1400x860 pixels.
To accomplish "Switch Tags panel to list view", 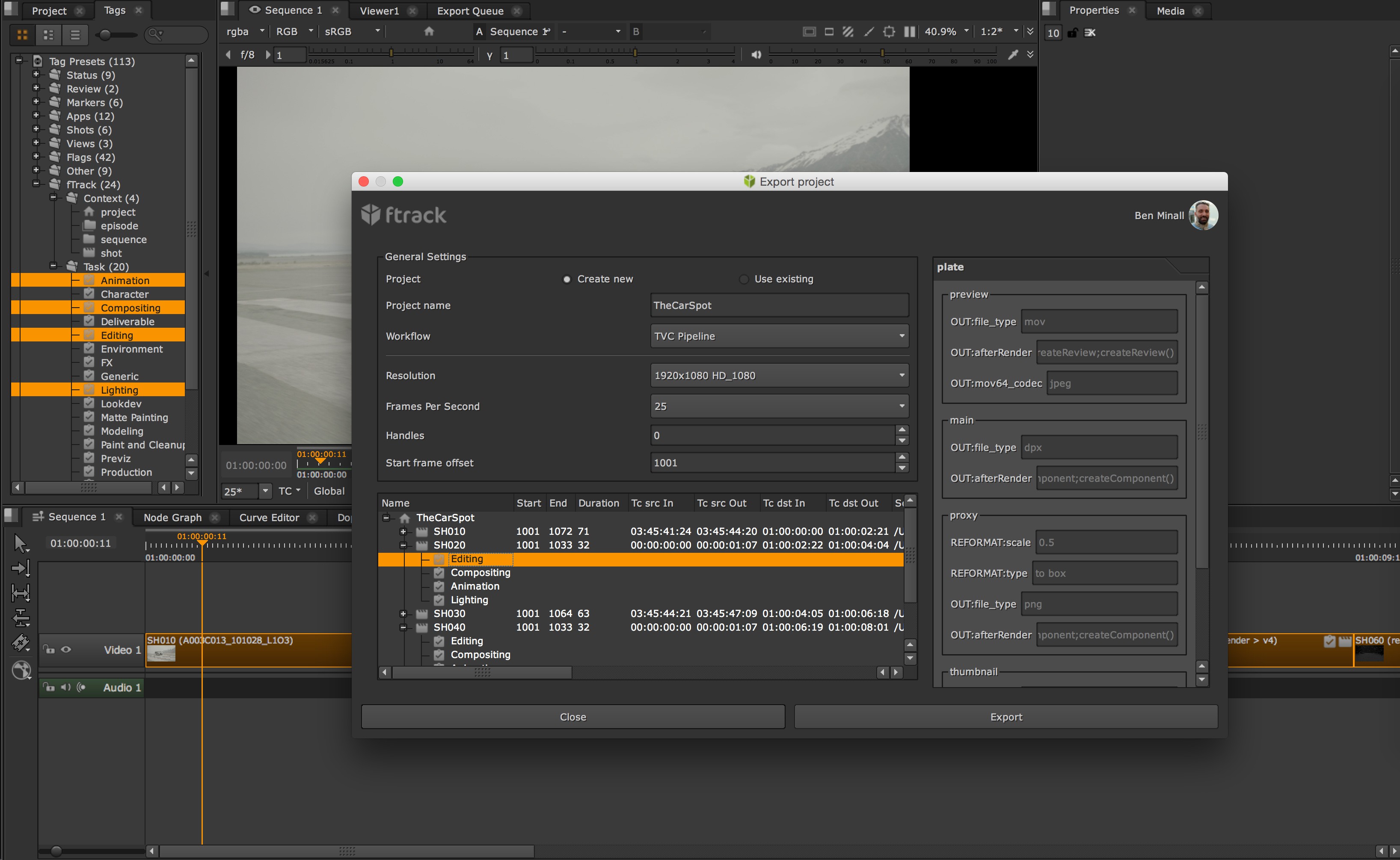I will (x=75, y=35).
